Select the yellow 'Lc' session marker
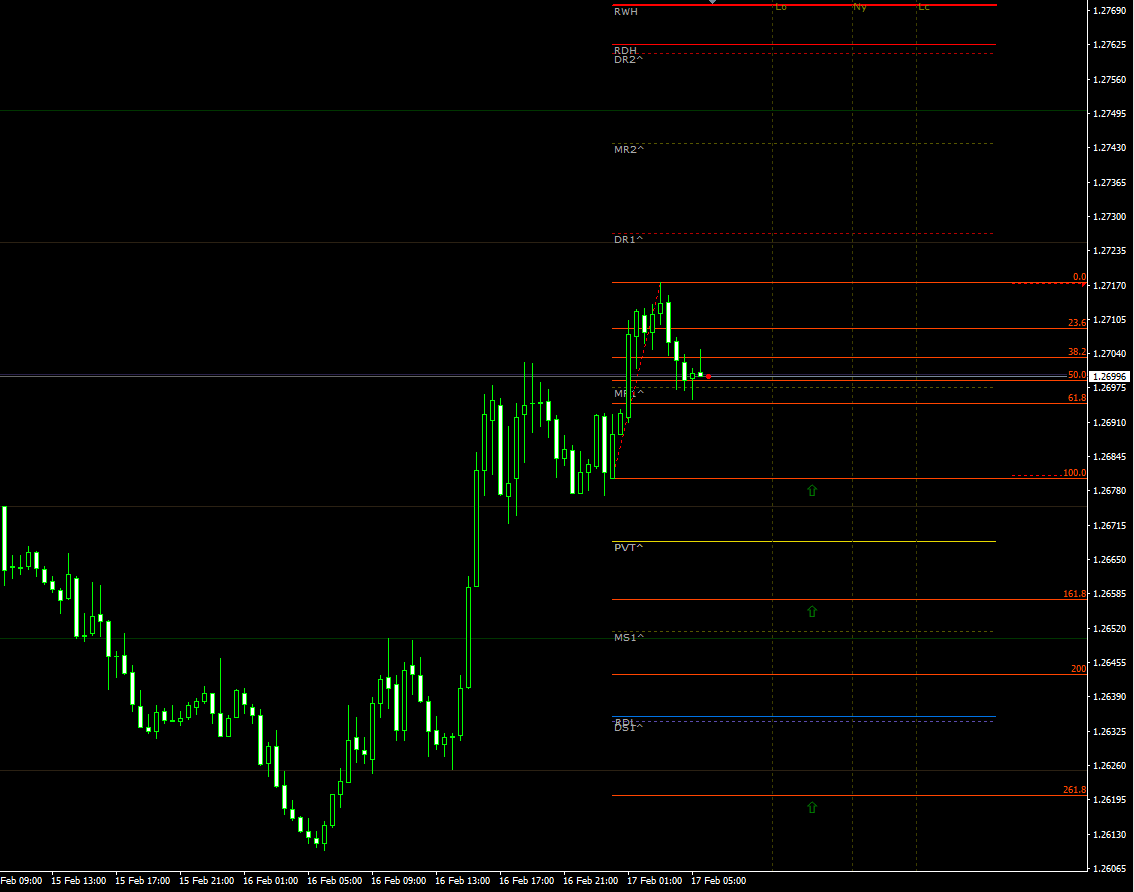 tap(924, 6)
